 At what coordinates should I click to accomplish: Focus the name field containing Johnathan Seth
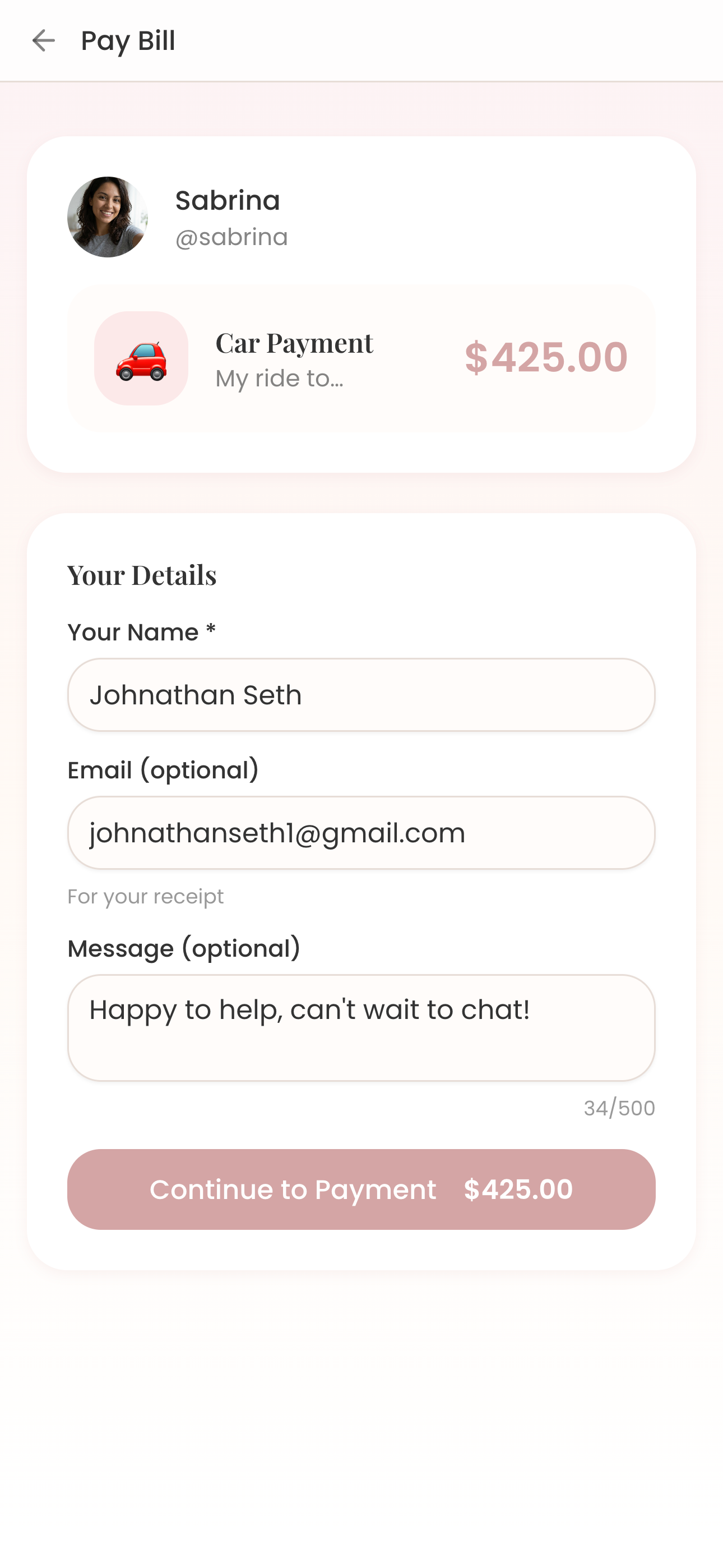click(x=361, y=694)
